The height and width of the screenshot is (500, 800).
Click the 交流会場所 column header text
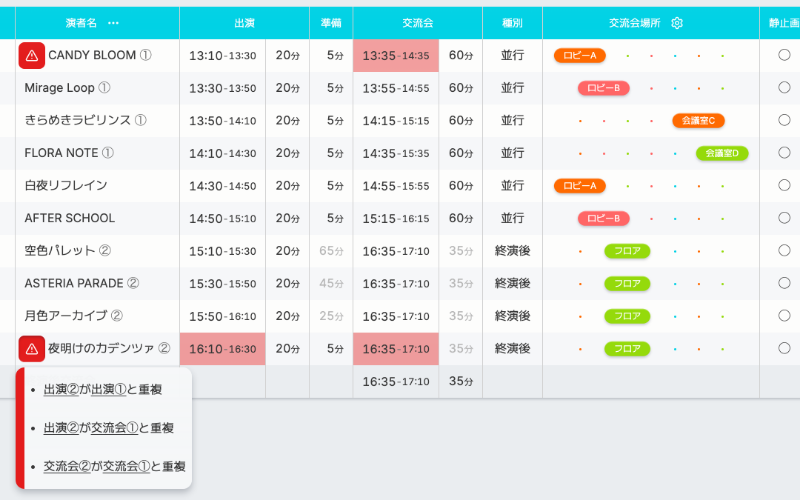635,23
